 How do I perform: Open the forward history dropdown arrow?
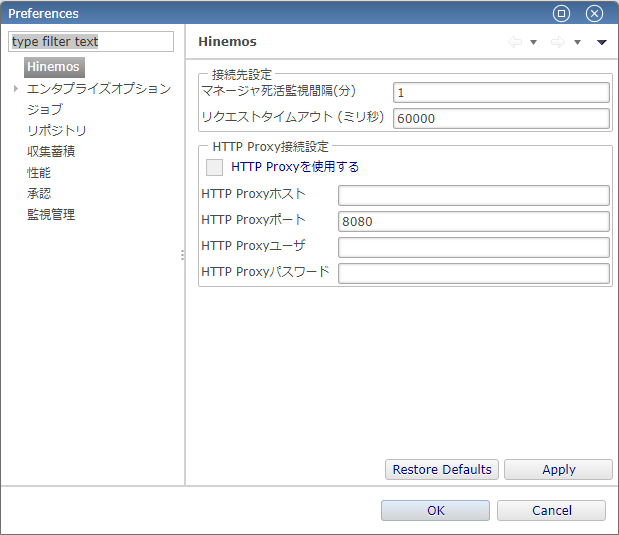click(x=577, y=42)
